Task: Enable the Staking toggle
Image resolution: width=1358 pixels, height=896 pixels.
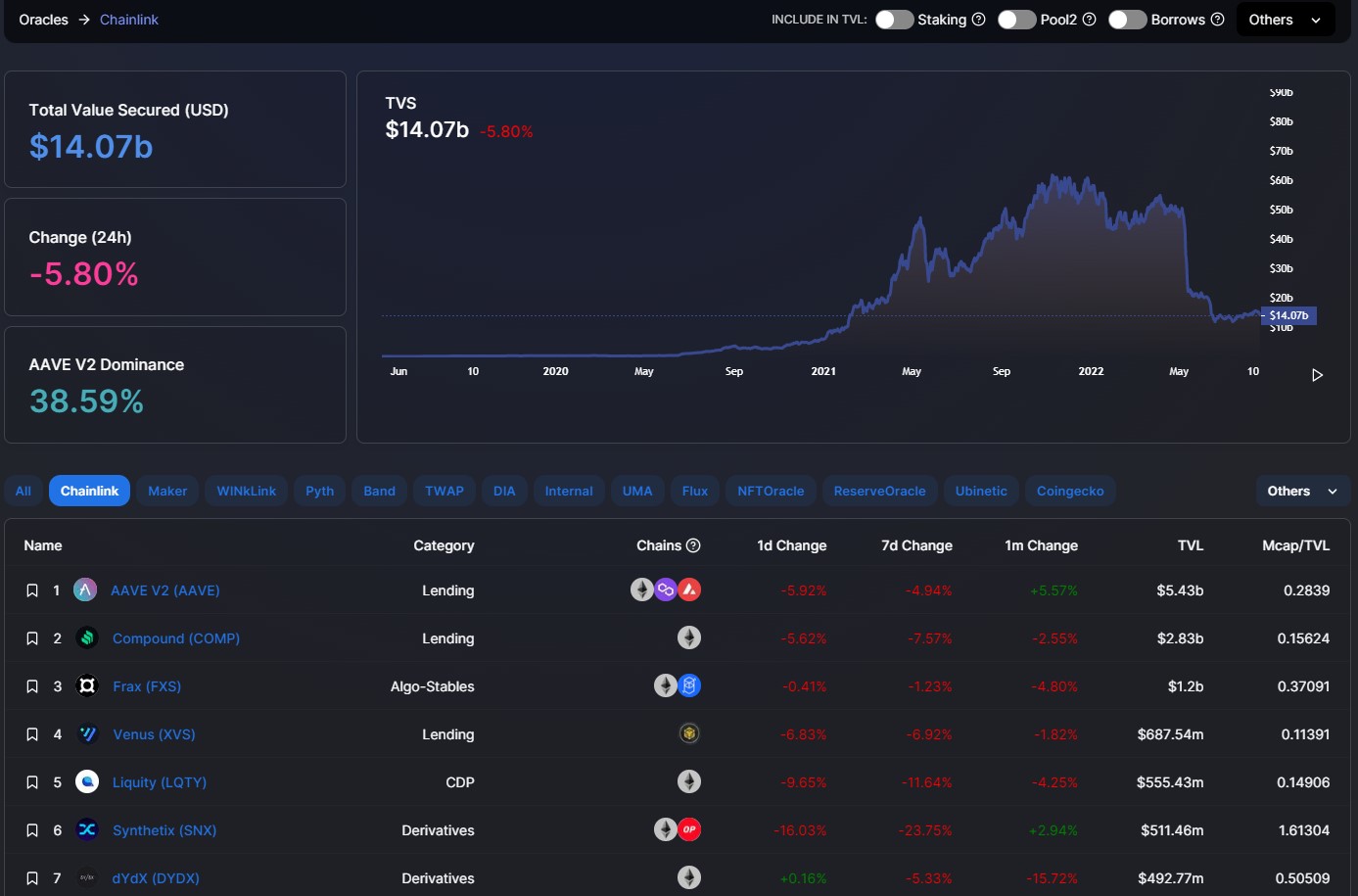Action: (x=894, y=19)
